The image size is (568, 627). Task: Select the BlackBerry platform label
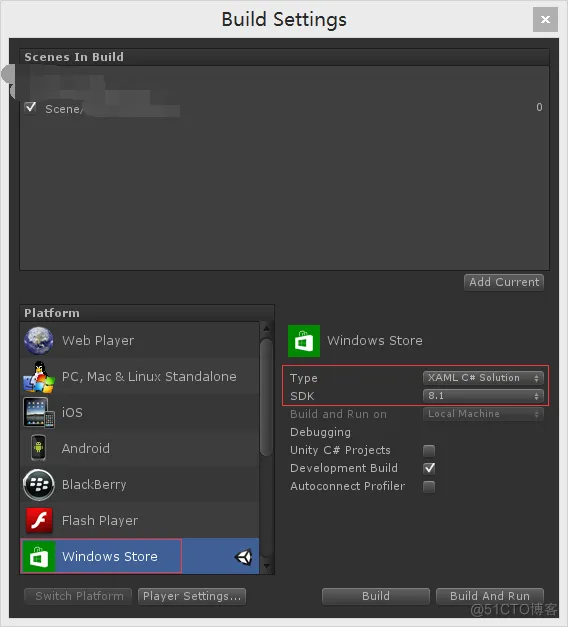coord(94,485)
